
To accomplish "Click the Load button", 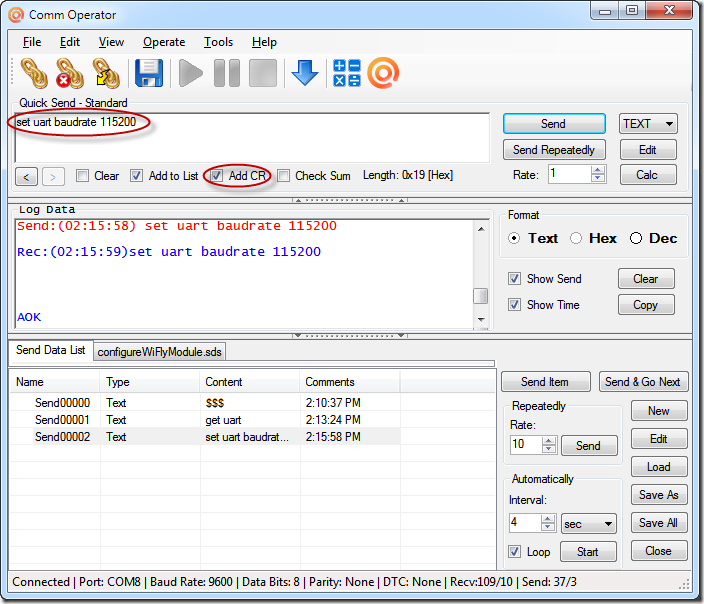I will pos(659,467).
